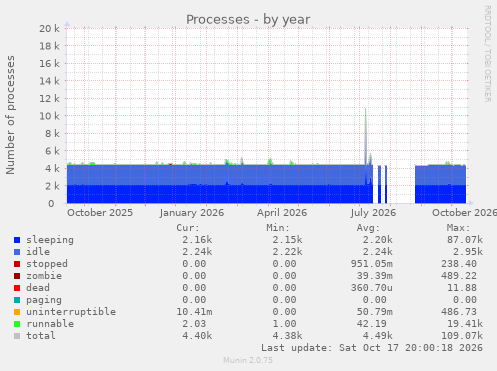Click sleeping current value 2.16k

coord(197,240)
